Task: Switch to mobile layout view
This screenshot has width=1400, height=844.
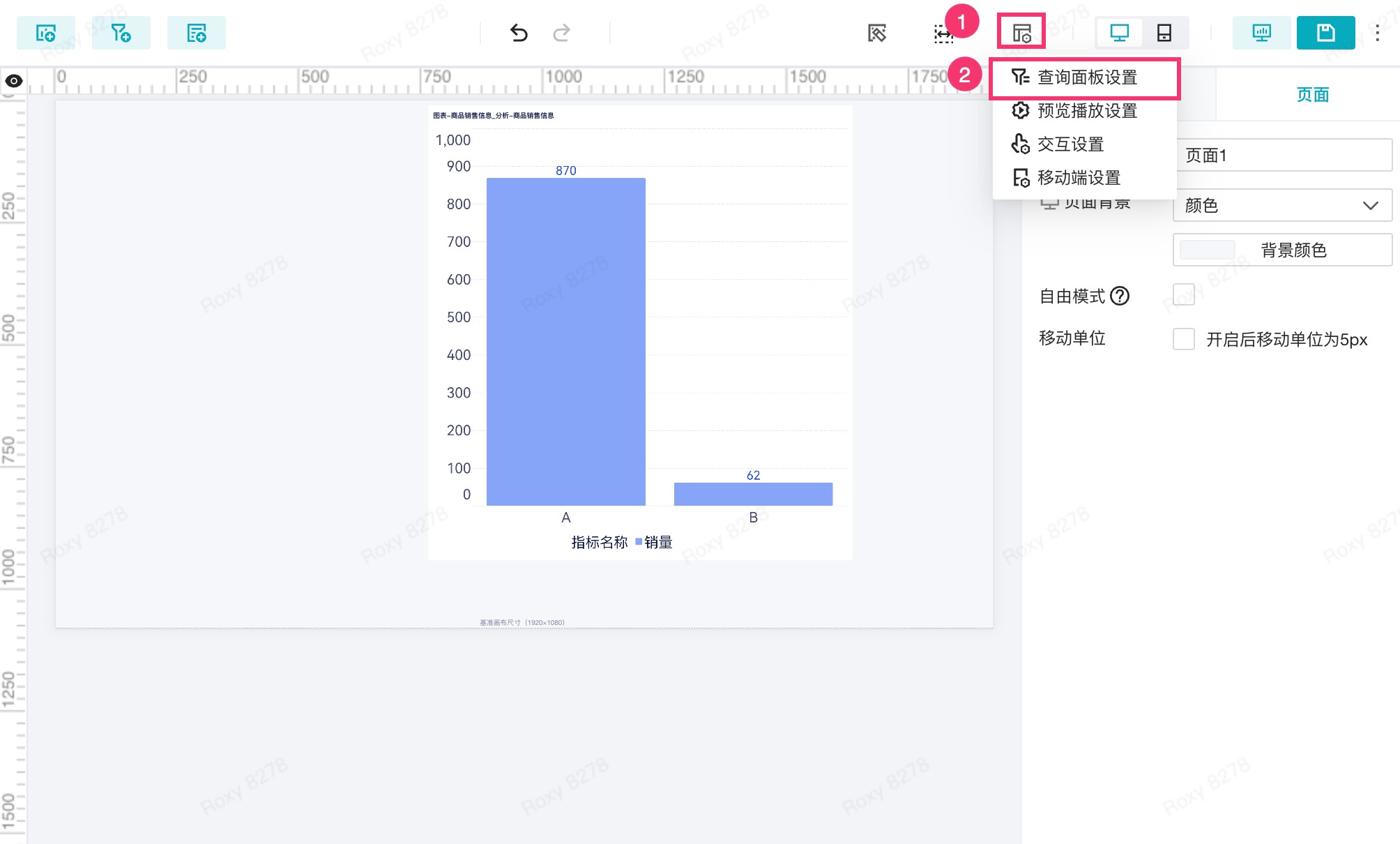Action: (1164, 33)
